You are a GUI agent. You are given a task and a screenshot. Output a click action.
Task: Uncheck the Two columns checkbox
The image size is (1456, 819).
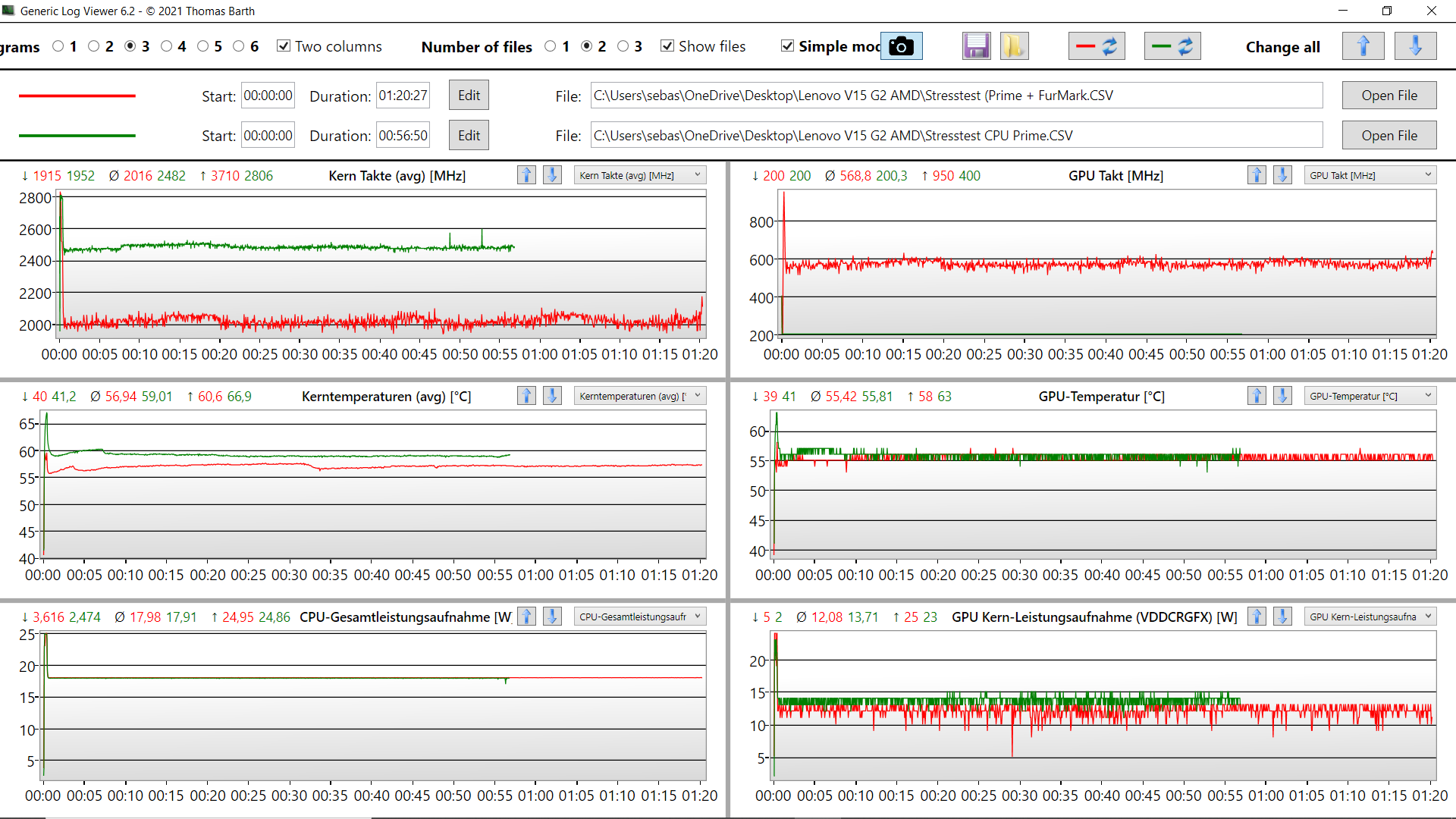point(284,46)
